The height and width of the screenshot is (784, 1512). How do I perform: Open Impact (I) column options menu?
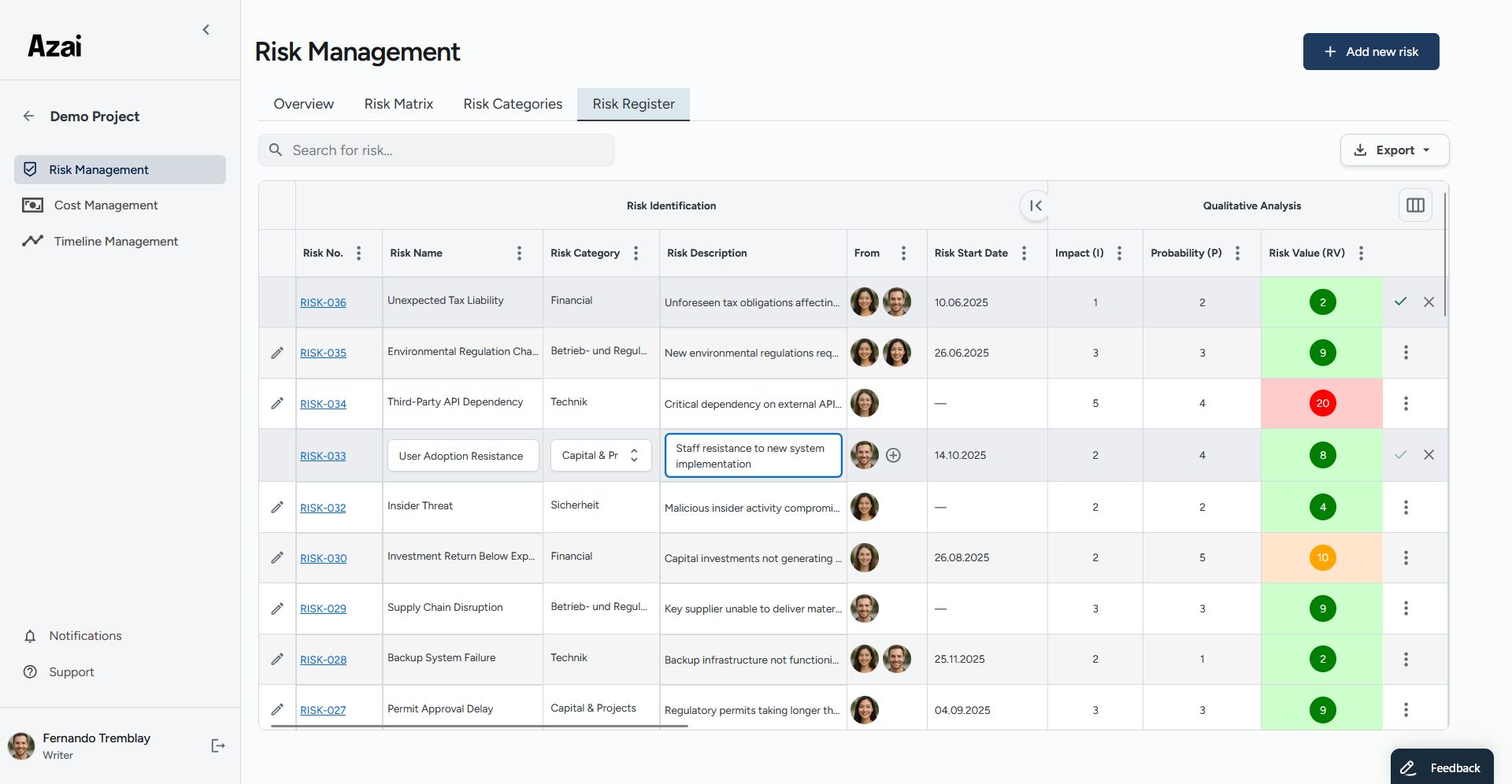pyautogui.click(x=1119, y=253)
